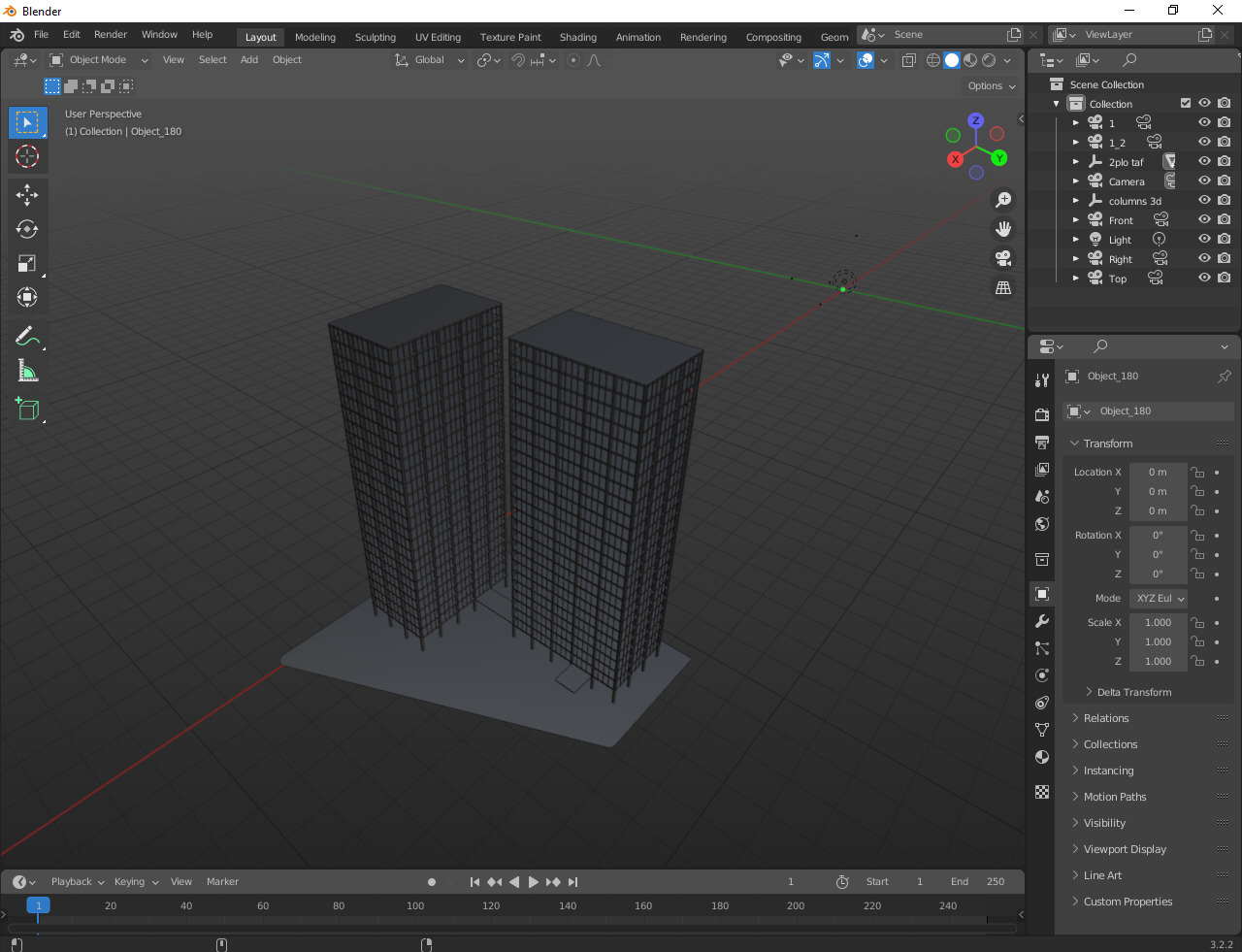Open the Global transform orientation dropdown
The width and height of the screenshot is (1242, 952).
click(x=430, y=60)
